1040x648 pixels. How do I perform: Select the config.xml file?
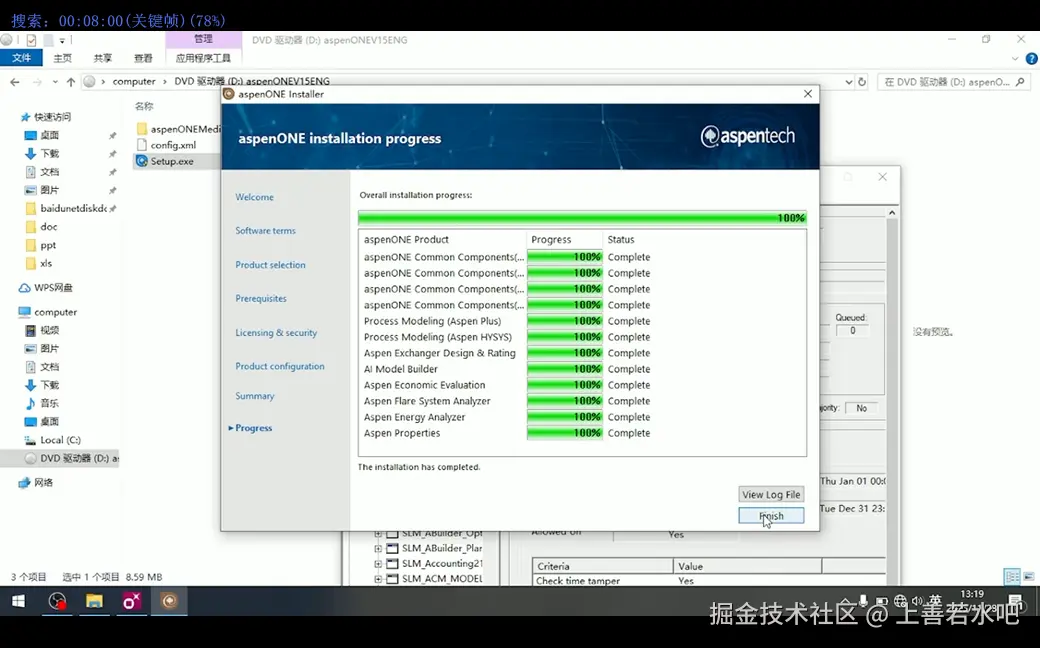click(x=166, y=145)
